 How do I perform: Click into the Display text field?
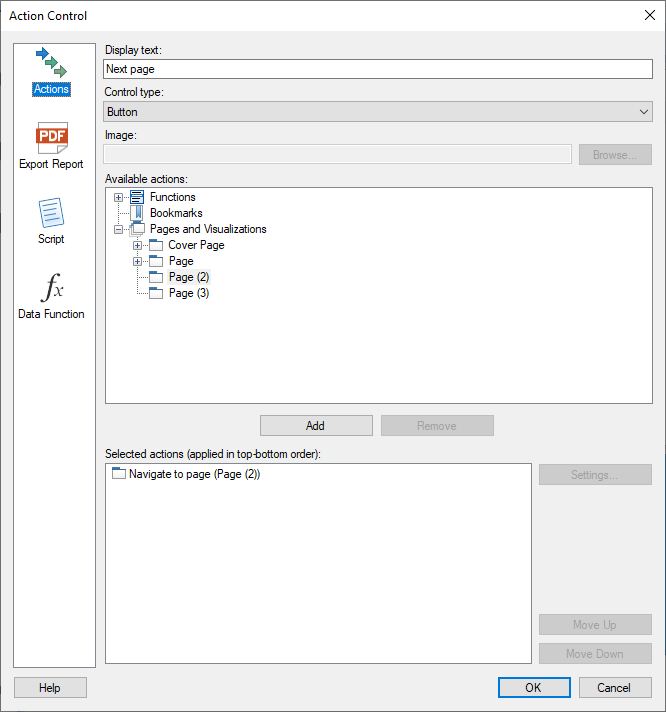coord(378,69)
